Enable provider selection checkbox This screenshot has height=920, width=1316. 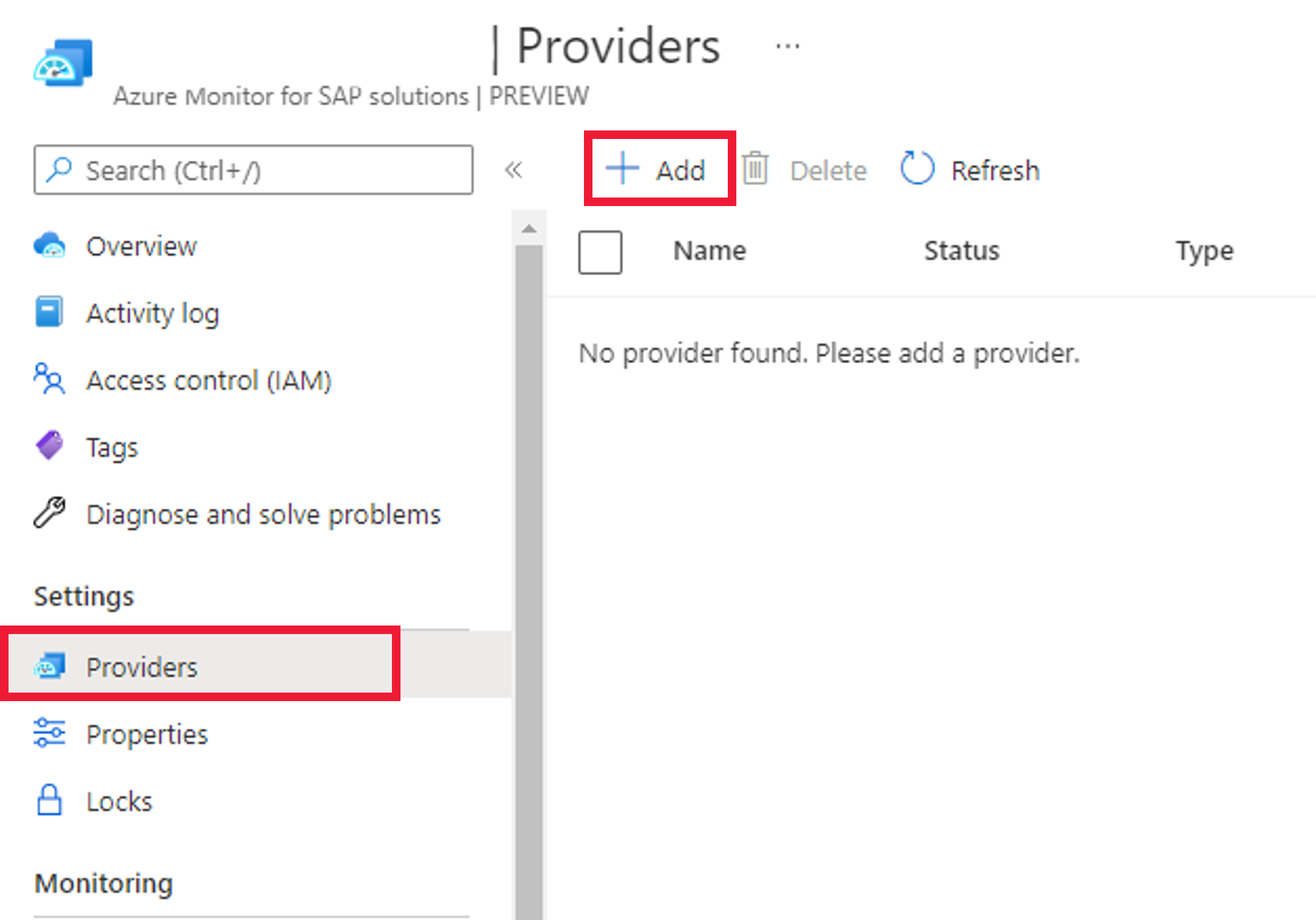click(601, 252)
